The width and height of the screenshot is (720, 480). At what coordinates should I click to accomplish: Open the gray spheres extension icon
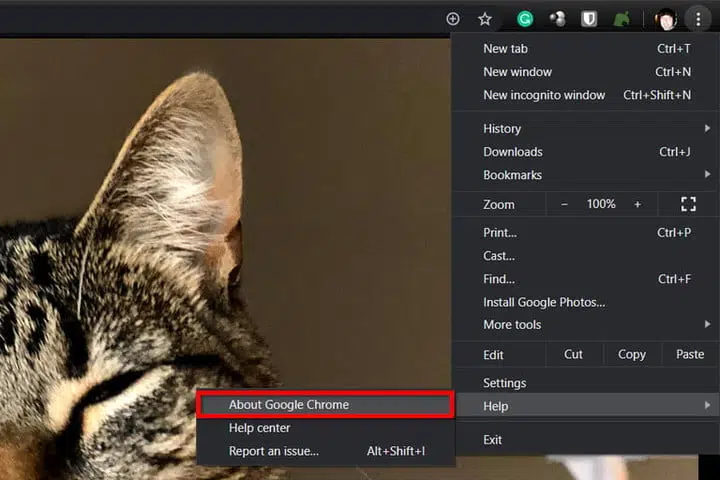pyautogui.click(x=557, y=19)
